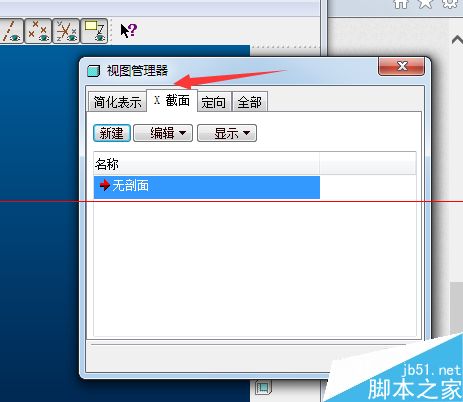This screenshot has height=402, width=463.
Task: Open the 定向 tab
Action: click(214, 102)
